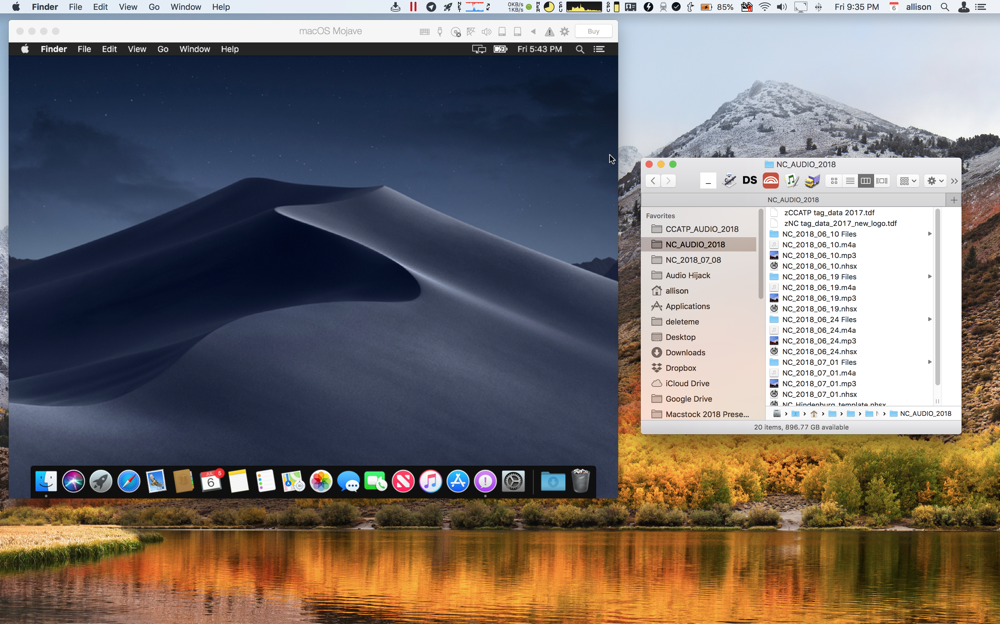Open Trash in the Mojave dock
Screen dimensions: 1000x624
pos(580,481)
